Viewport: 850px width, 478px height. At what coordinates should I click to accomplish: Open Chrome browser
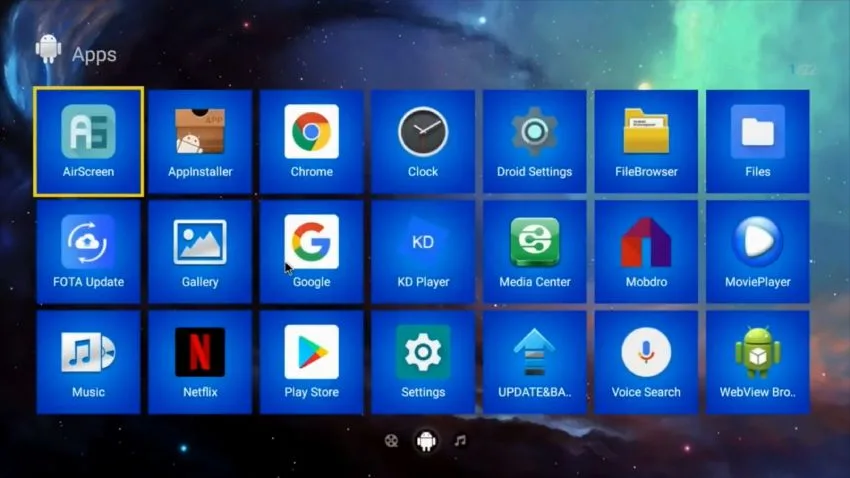[312, 141]
